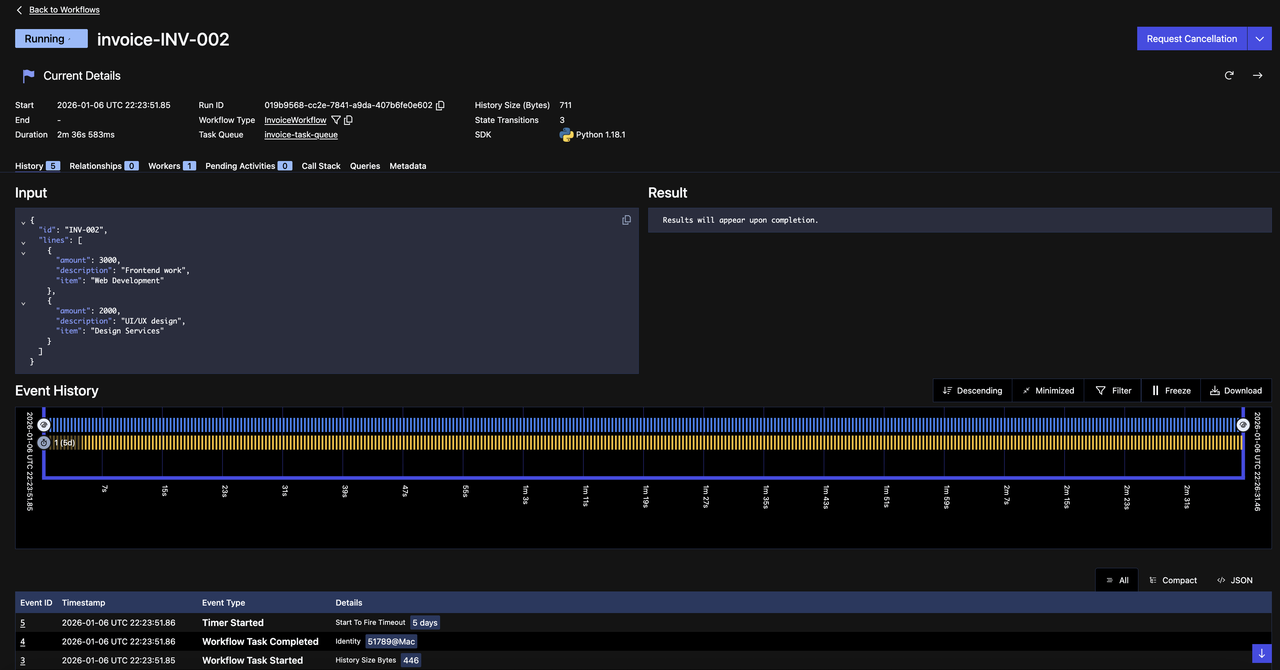Freeze the event history updates
Viewport: 1280px width, 670px height.
tap(1171, 391)
